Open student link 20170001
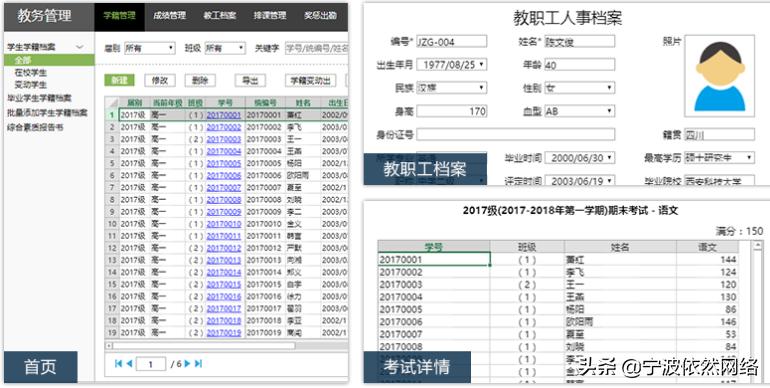 pyautogui.click(x=224, y=115)
